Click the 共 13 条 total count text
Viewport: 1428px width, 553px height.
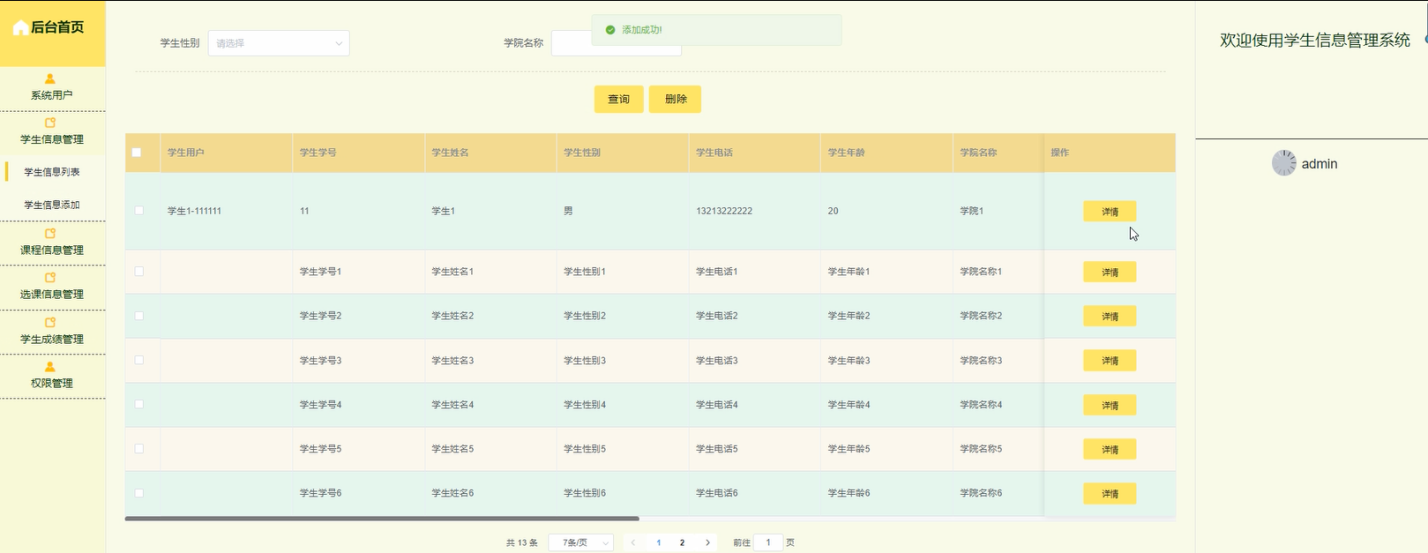tap(522, 542)
